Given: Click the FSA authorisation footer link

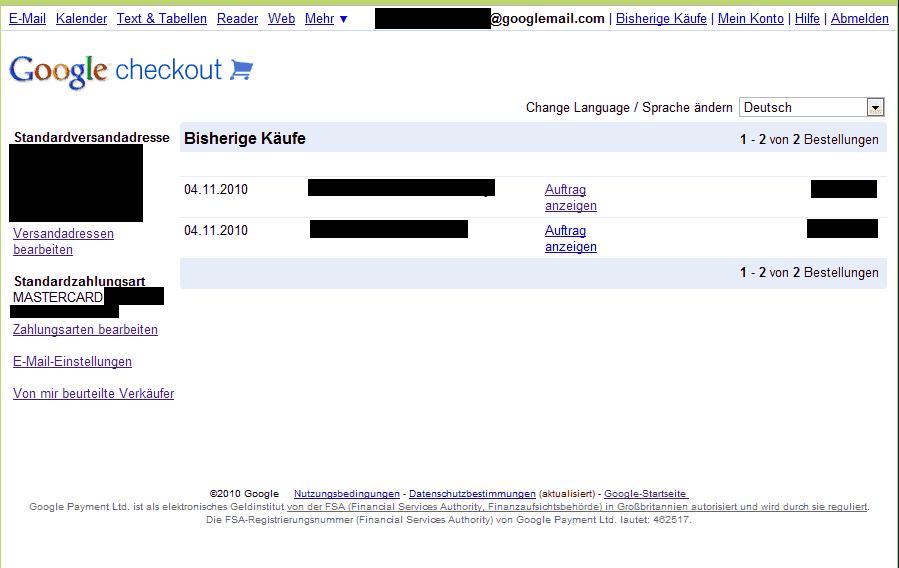Looking at the screenshot, I should 577,507.
